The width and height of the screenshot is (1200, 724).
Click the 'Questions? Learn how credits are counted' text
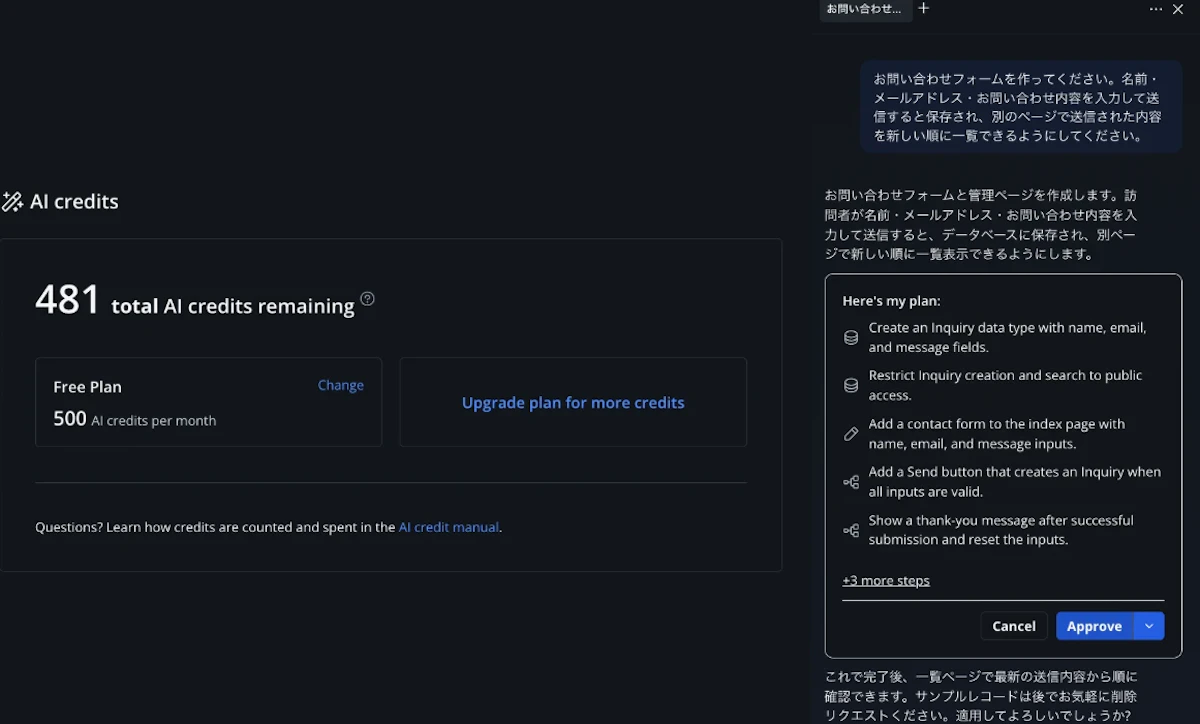click(268, 527)
